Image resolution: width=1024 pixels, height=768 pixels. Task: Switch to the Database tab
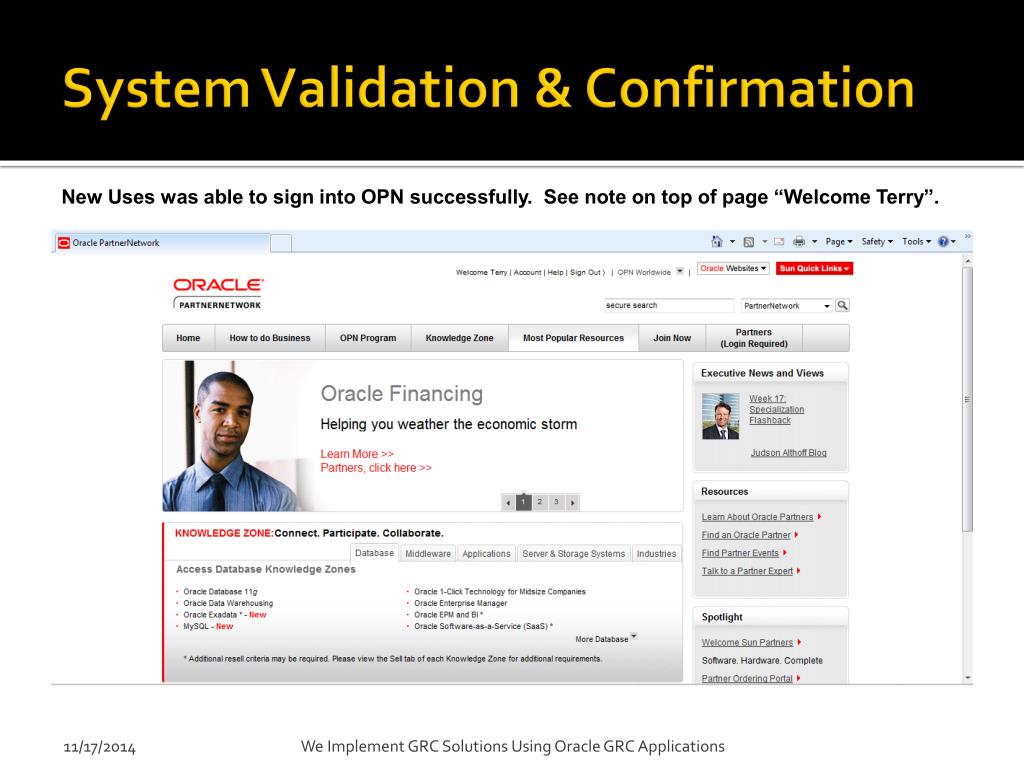pos(374,552)
